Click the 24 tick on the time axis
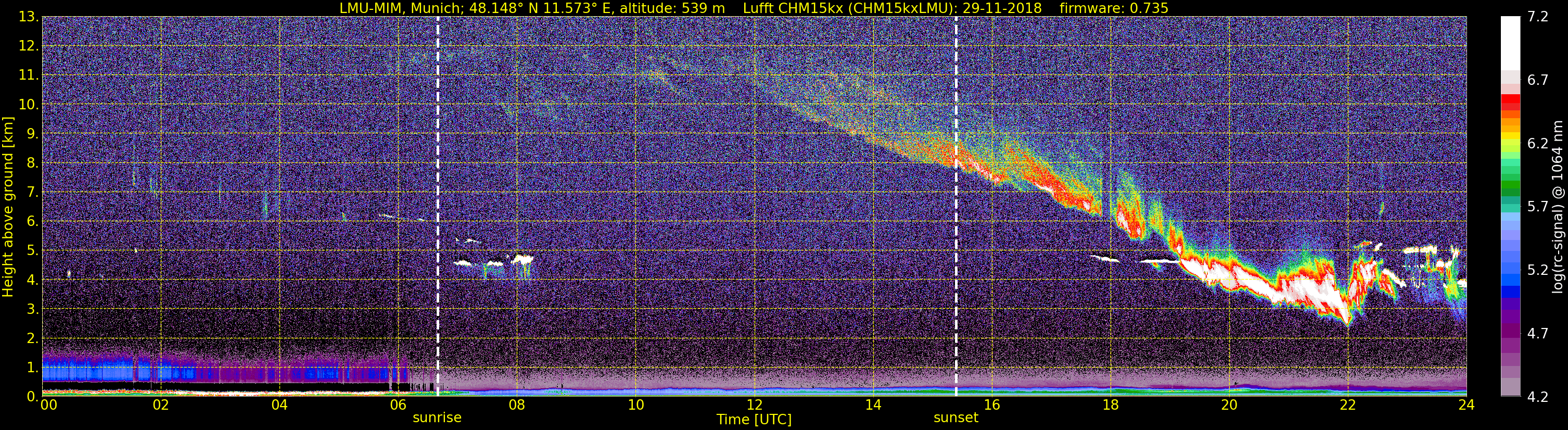Viewport: 1568px width, 430px height. (1467, 405)
